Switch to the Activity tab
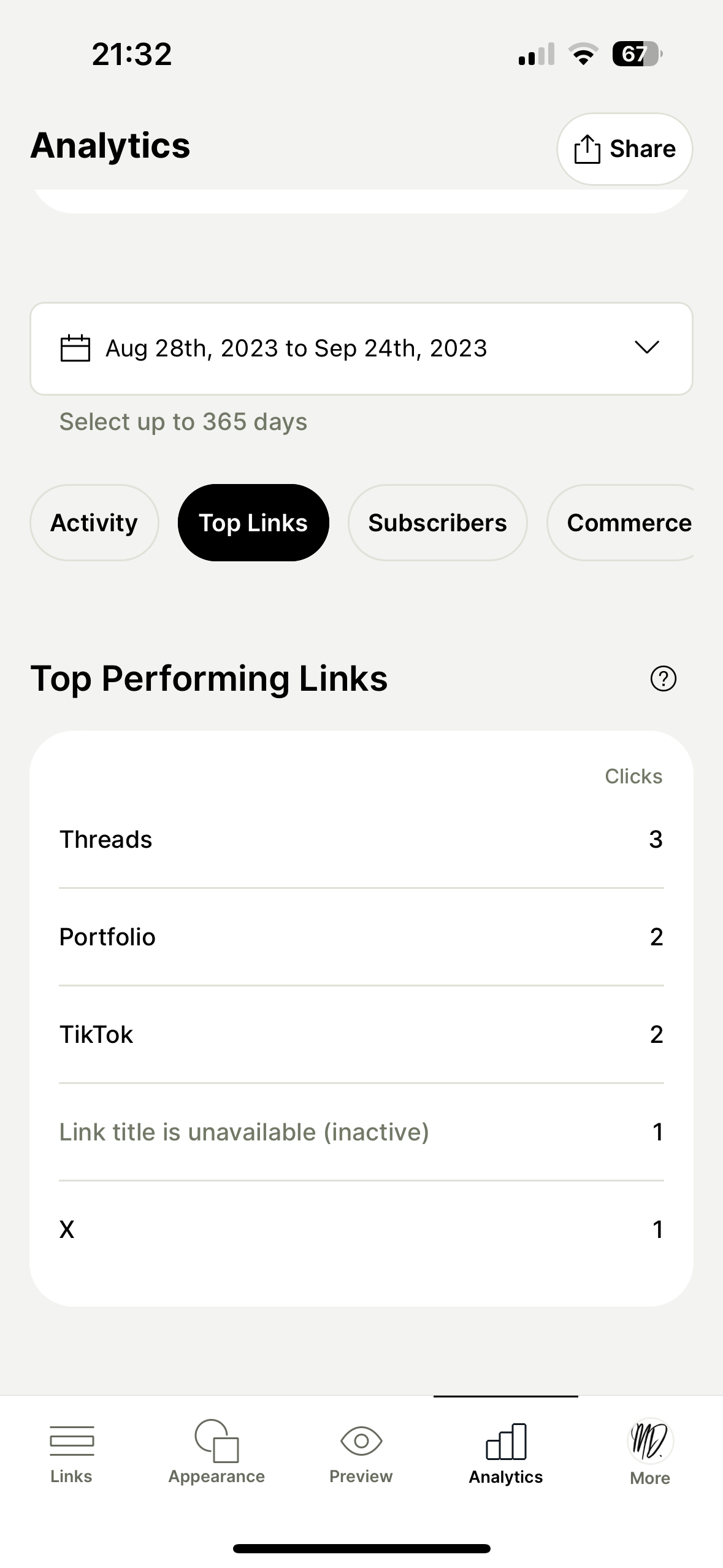Image resolution: width=723 pixels, height=1568 pixels. point(94,523)
